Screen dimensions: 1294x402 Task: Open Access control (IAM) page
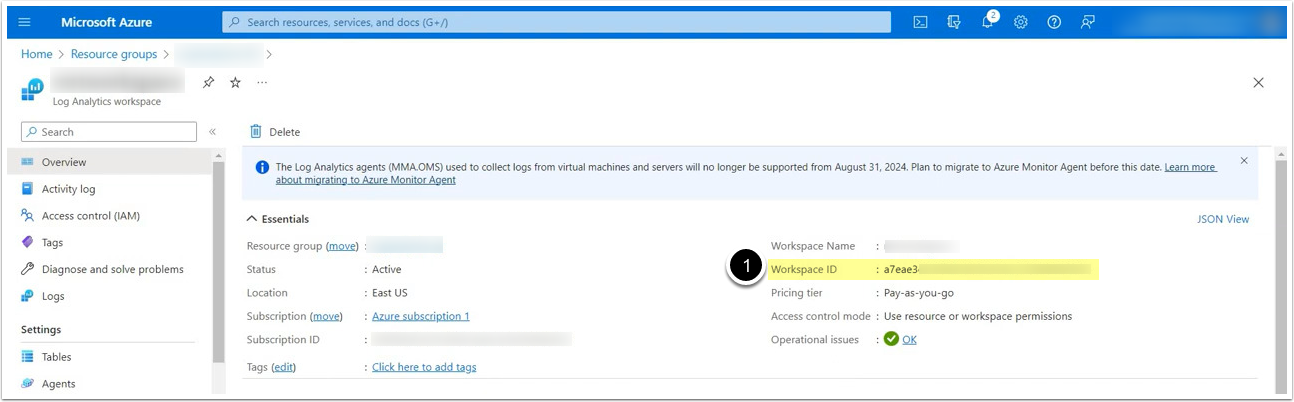click(x=90, y=216)
